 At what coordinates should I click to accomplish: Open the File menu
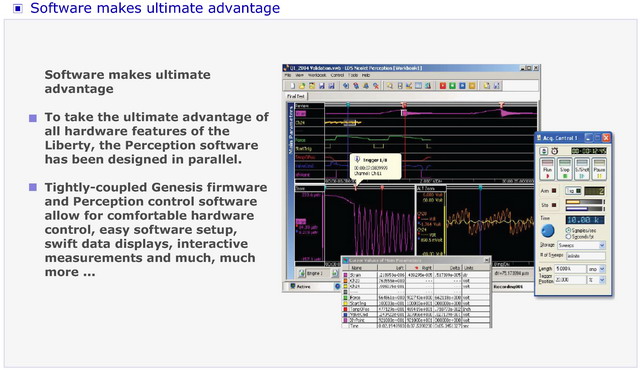point(288,75)
